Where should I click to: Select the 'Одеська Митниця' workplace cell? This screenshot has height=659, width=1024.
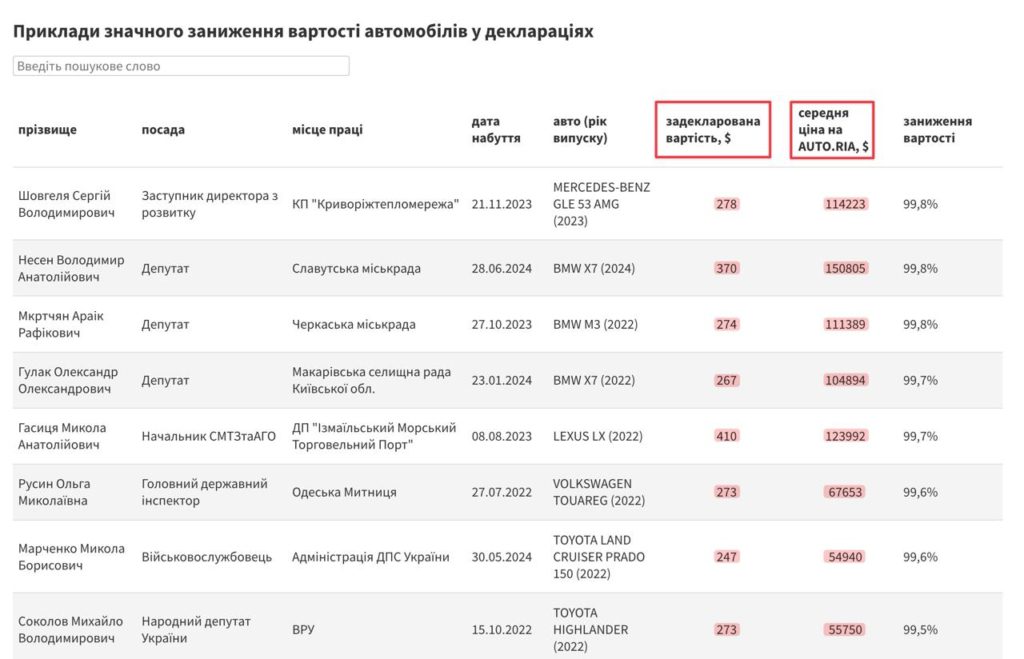[x=344, y=492]
